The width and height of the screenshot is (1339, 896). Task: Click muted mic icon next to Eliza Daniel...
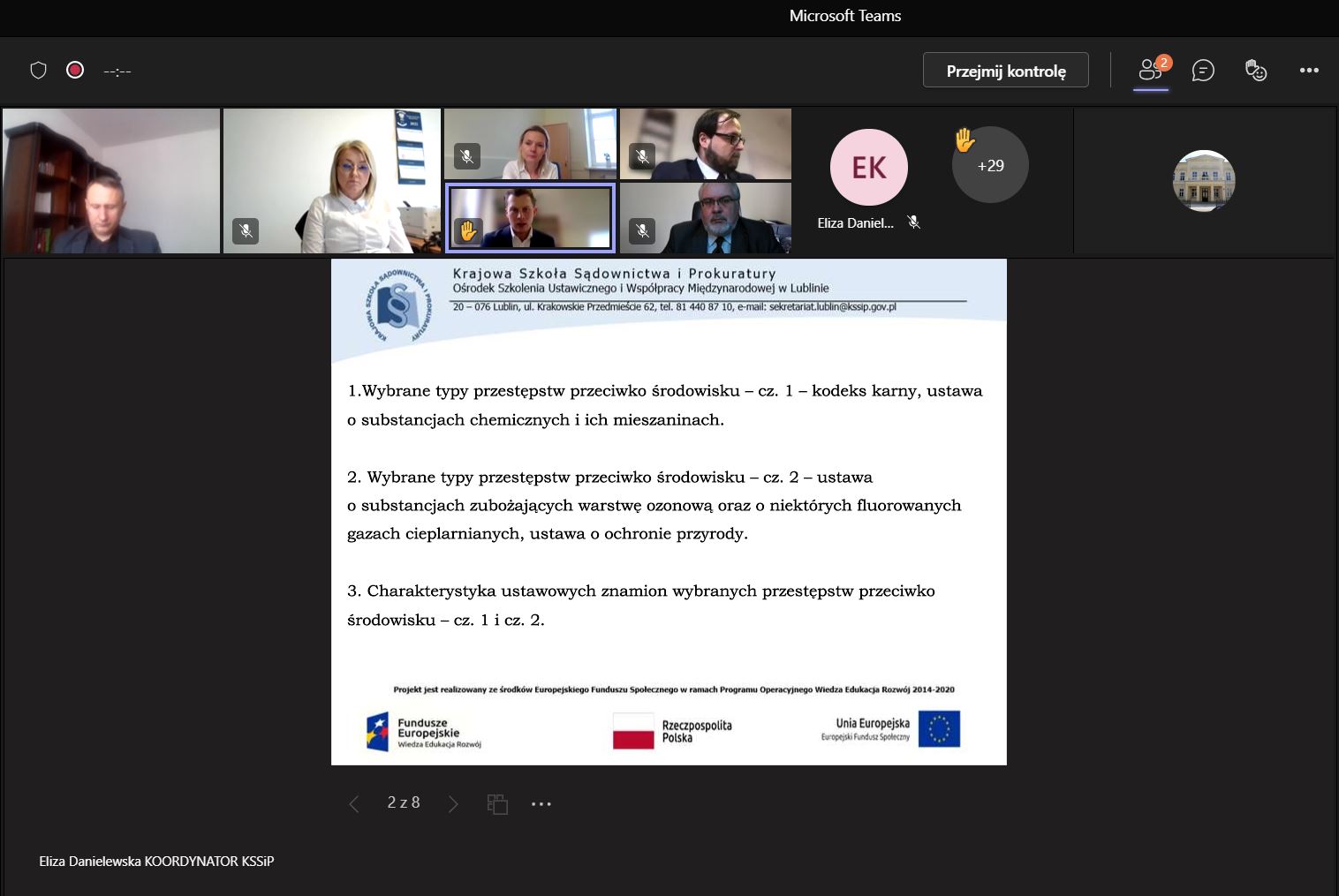click(x=914, y=222)
